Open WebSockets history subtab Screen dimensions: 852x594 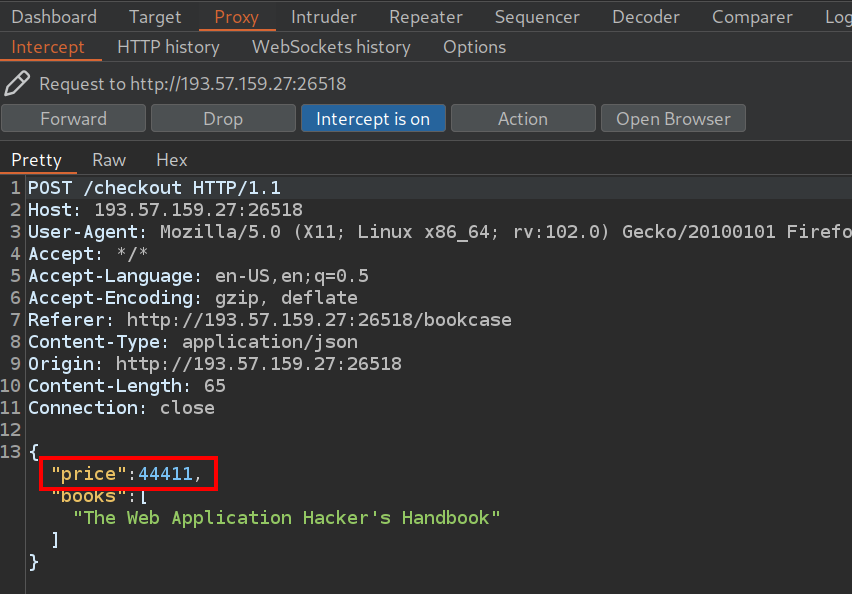[x=331, y=47]
